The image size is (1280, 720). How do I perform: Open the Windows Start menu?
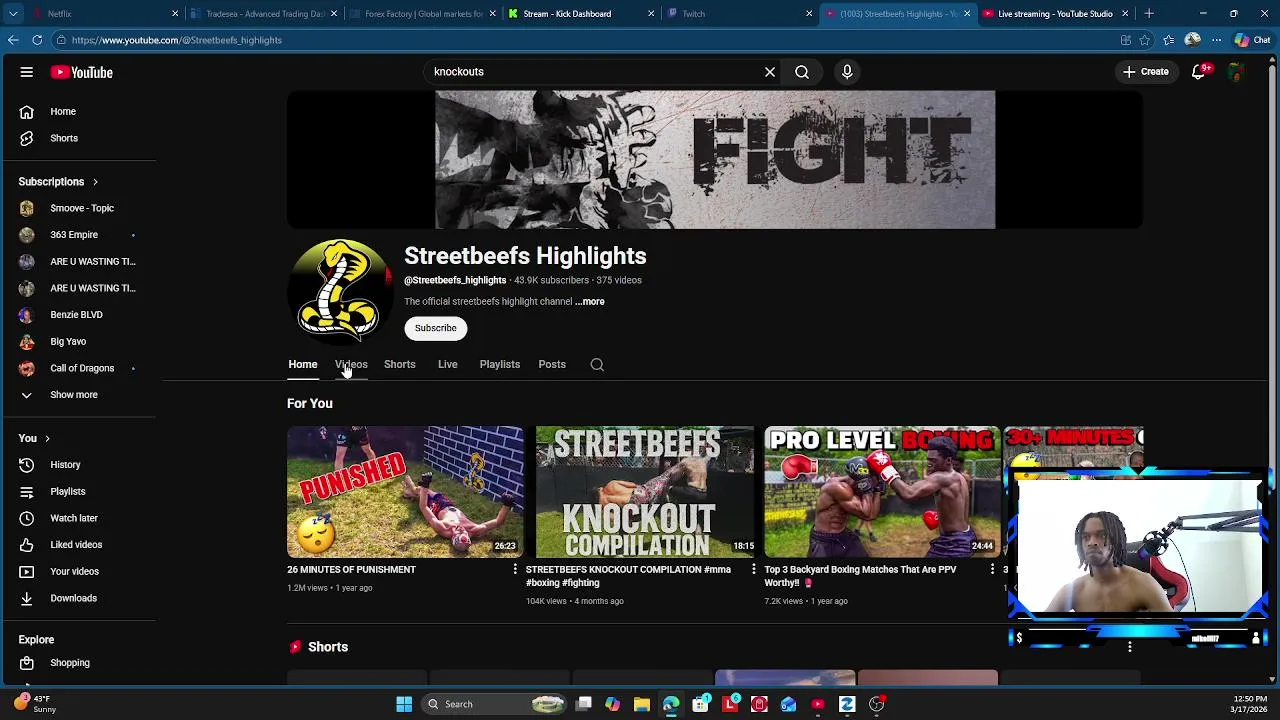[x=404, y=704]
